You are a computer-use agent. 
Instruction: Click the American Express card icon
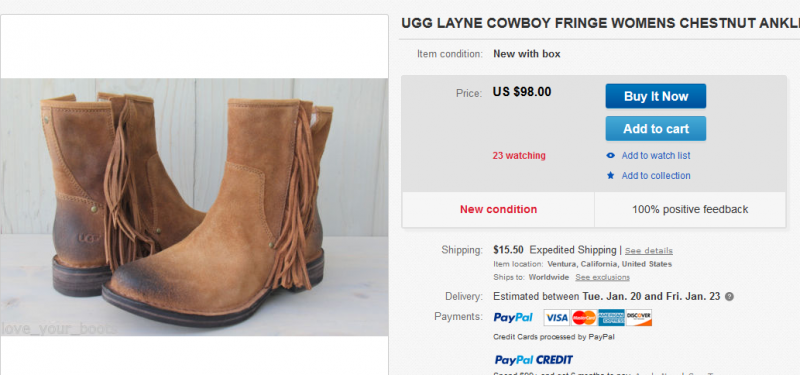coord(612,317)
